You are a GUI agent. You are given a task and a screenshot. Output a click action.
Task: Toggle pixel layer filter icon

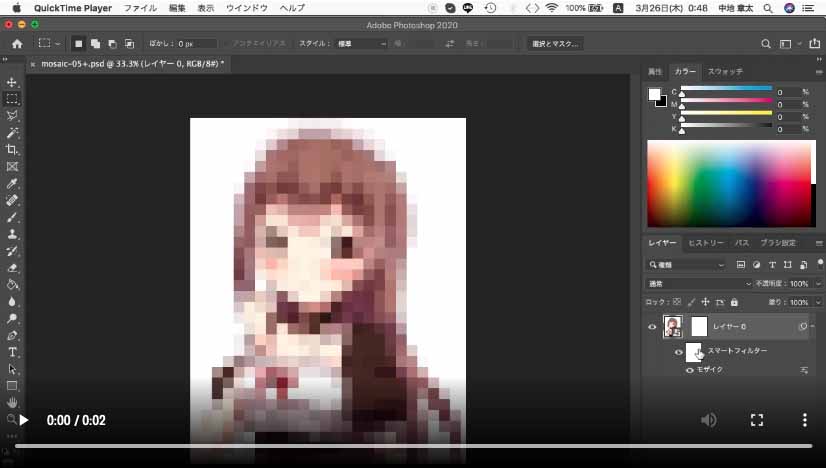(741, 265)
